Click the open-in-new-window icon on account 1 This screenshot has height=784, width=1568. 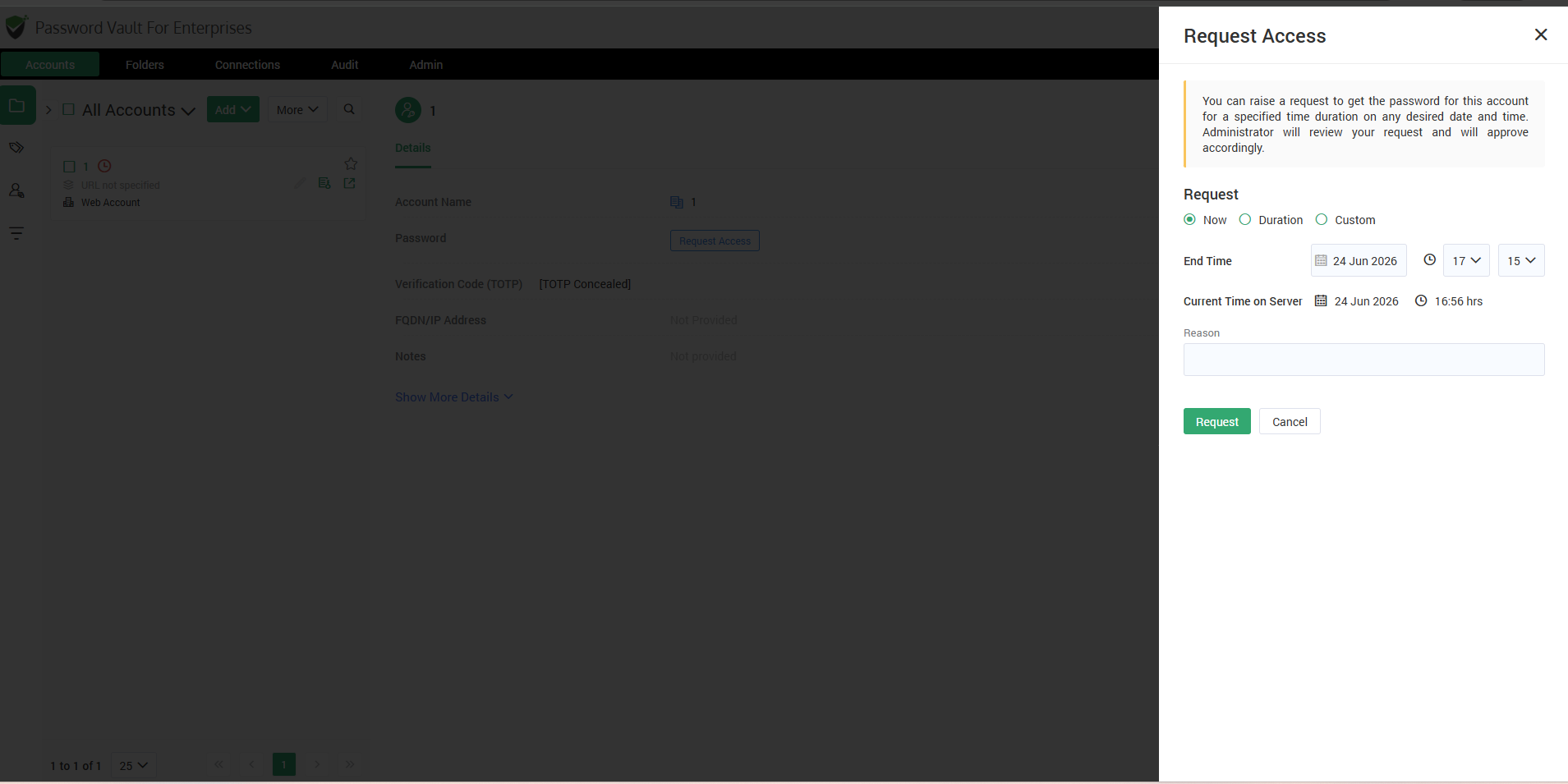pyautogui.click(x=349, y=183)
